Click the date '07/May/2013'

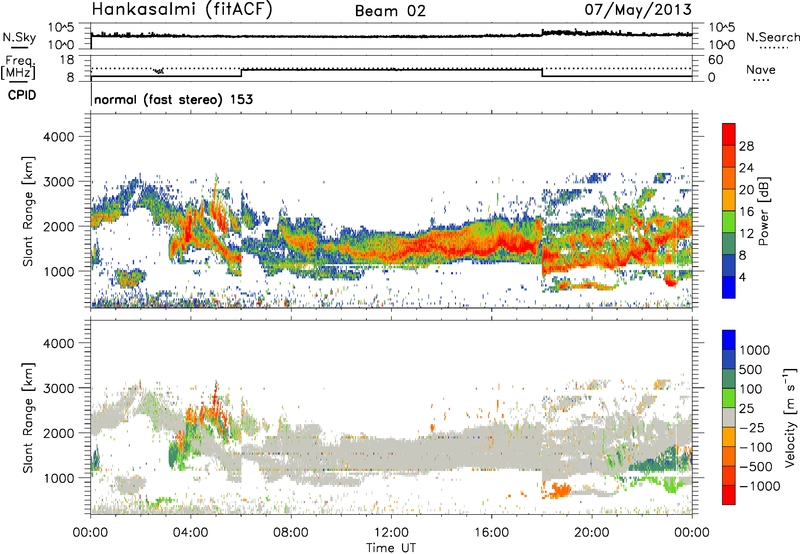pos(638,10)
